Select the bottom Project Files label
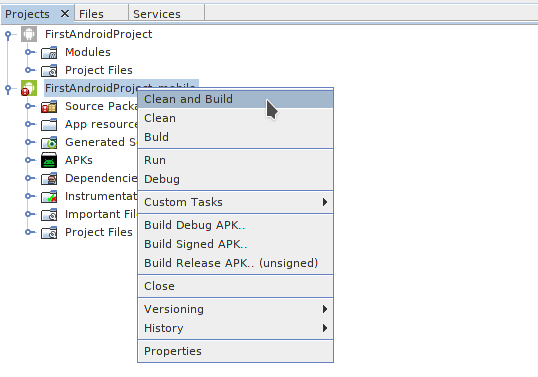 pos(99,232)
